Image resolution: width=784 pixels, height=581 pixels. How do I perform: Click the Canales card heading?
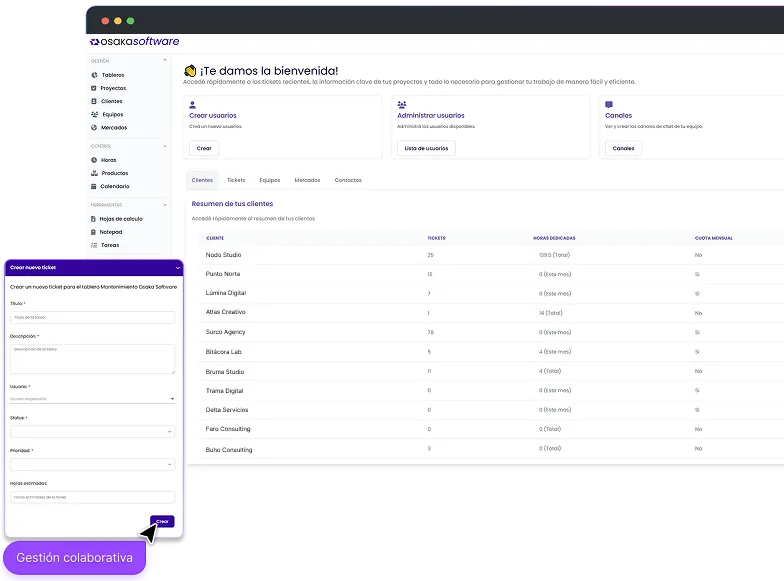(x=618, y=116)
